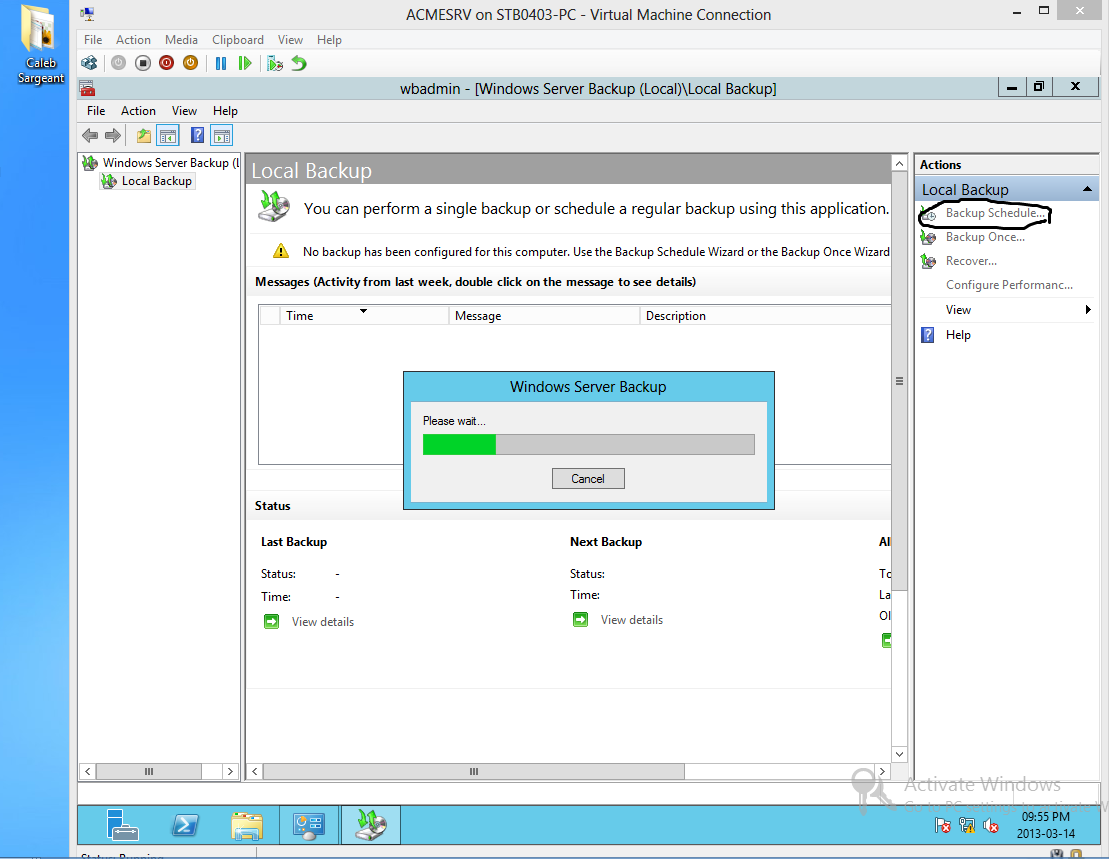Shut down the VM with the red icon
The image size is (1109, 859).
tap(166, 63)
